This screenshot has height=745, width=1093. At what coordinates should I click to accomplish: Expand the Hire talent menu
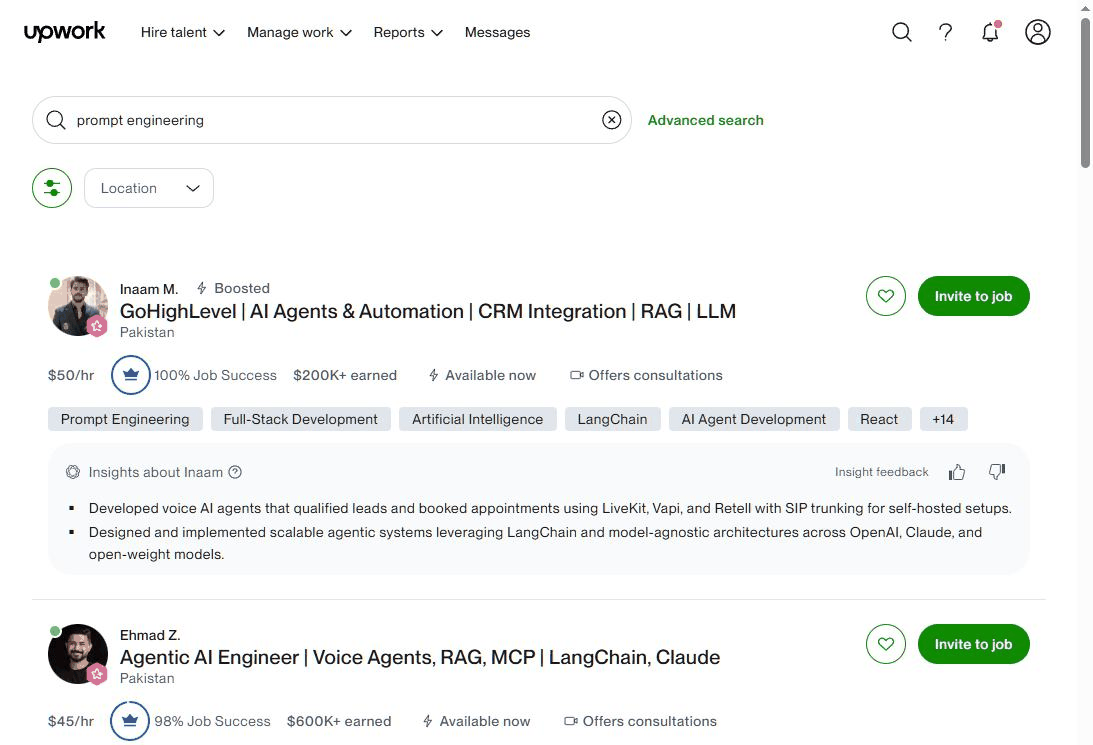(x=183, y=32)
